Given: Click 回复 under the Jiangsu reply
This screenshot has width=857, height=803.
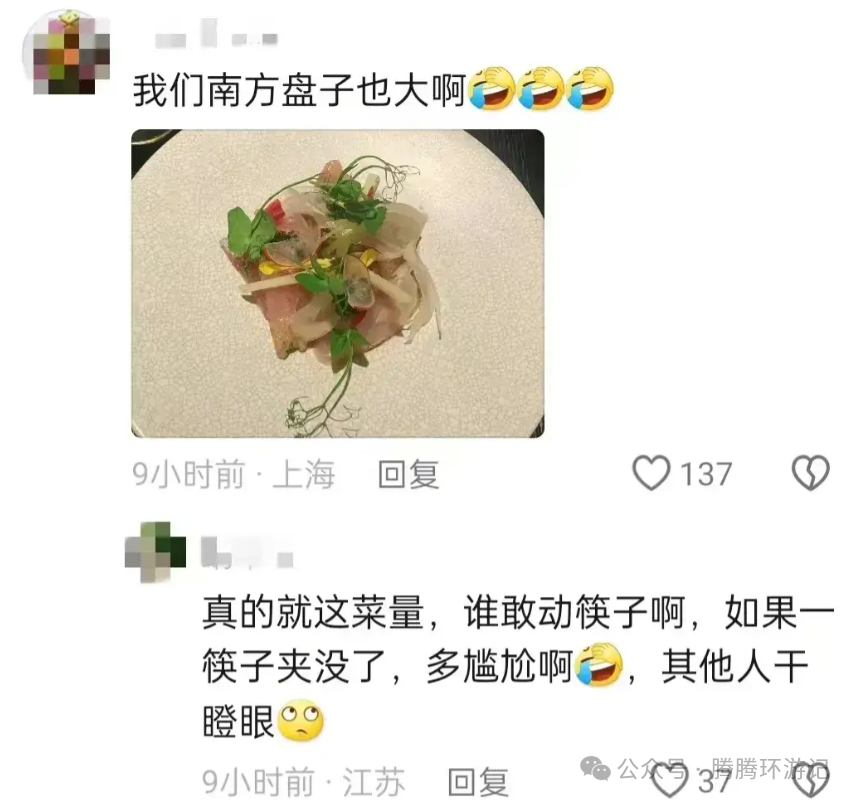Looking at the screenshot, I should click(x=478, y=782).
